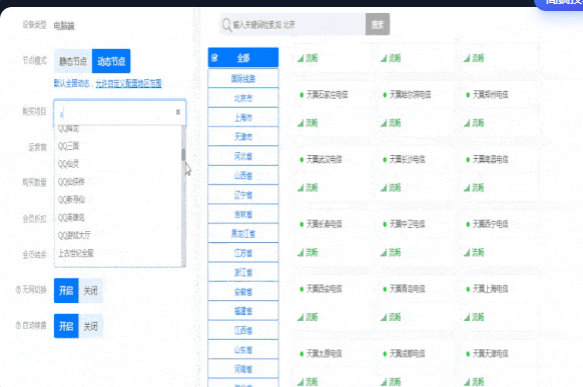
Task: Click the gray search button
Action: click(377, 25)
